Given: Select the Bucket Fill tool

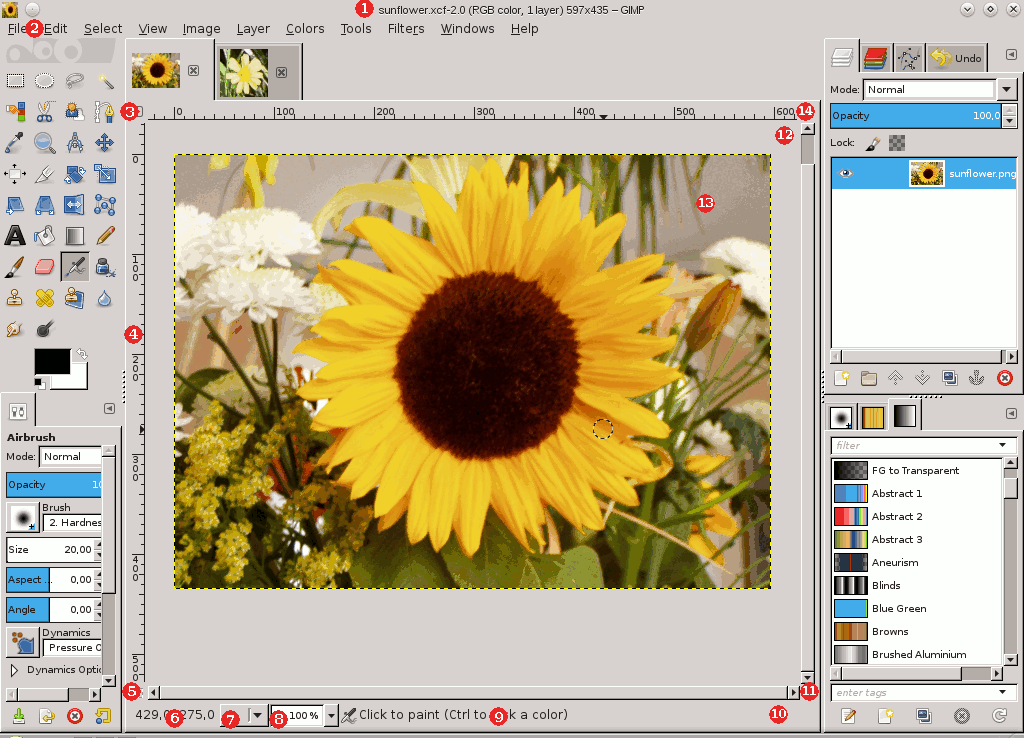Looking at the screenshot, I should tap(44, 235).
